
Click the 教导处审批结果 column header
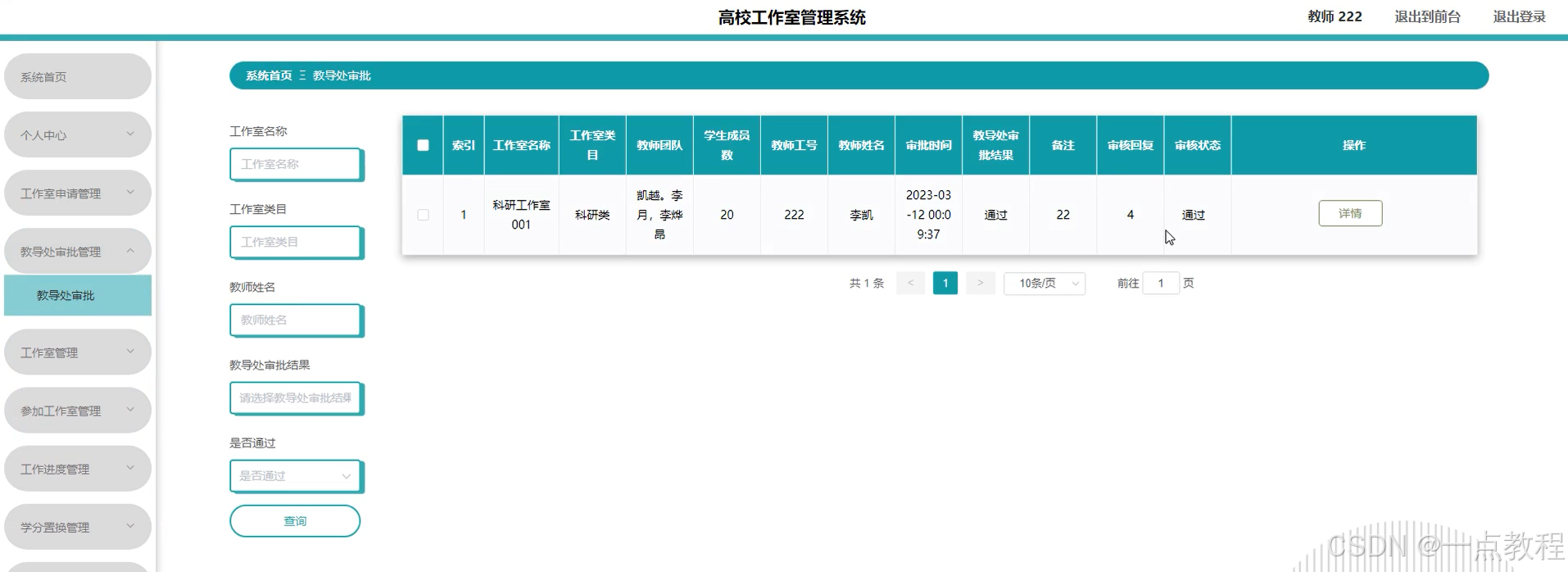(x=995, y=145)
